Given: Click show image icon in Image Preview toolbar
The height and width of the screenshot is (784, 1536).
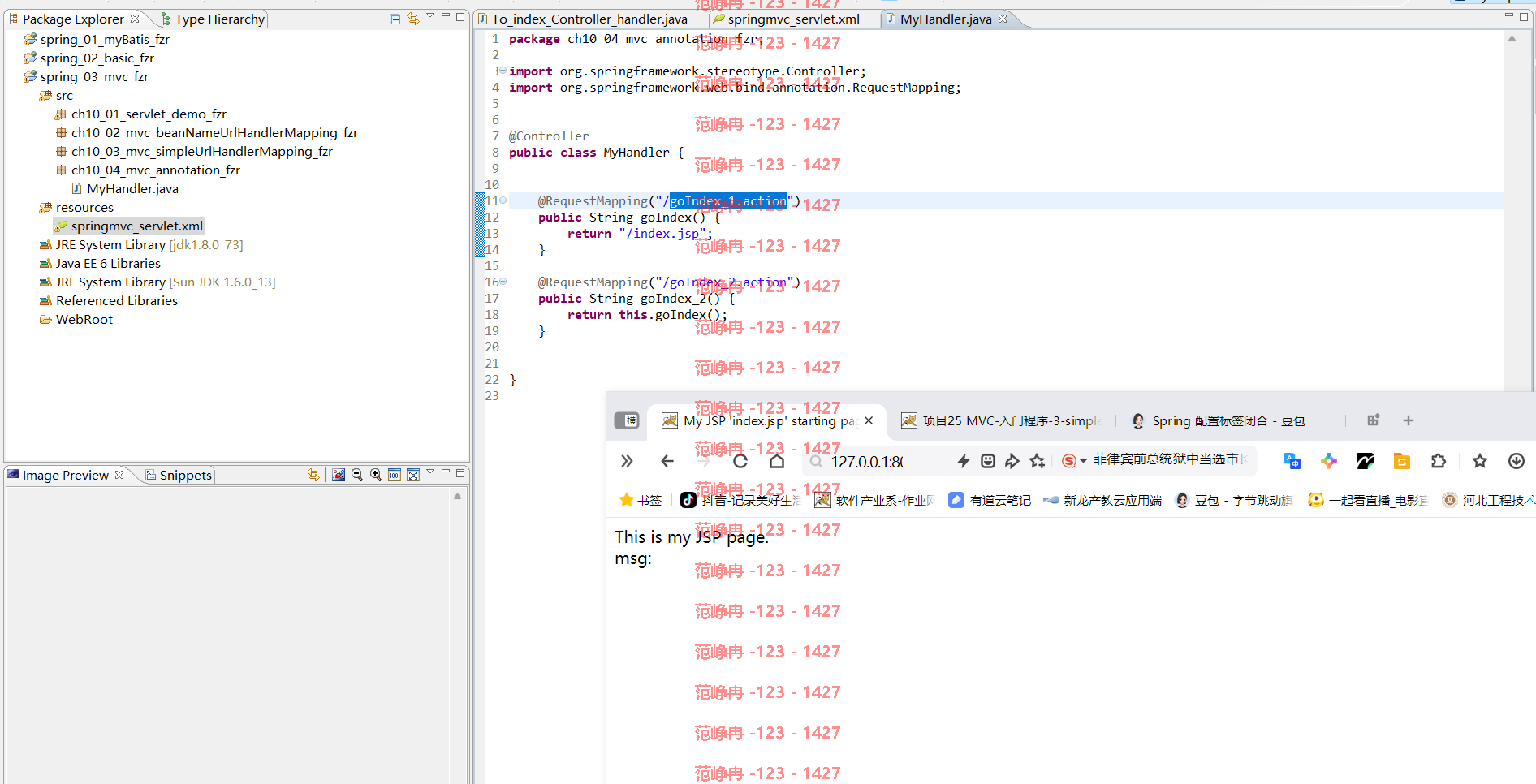Looking at the screenshot, I should (339, 475).
